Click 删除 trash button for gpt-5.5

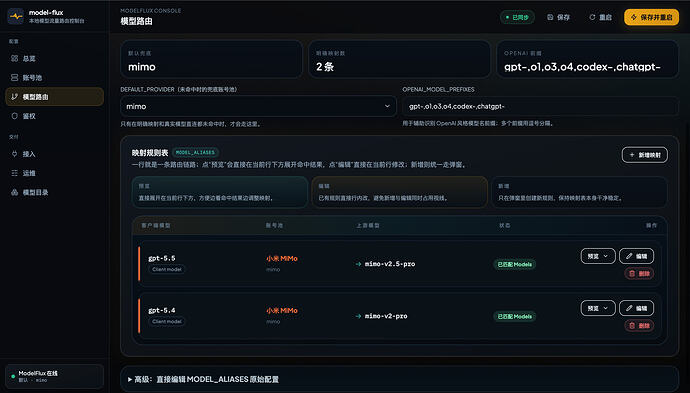(x=639, y=273)
